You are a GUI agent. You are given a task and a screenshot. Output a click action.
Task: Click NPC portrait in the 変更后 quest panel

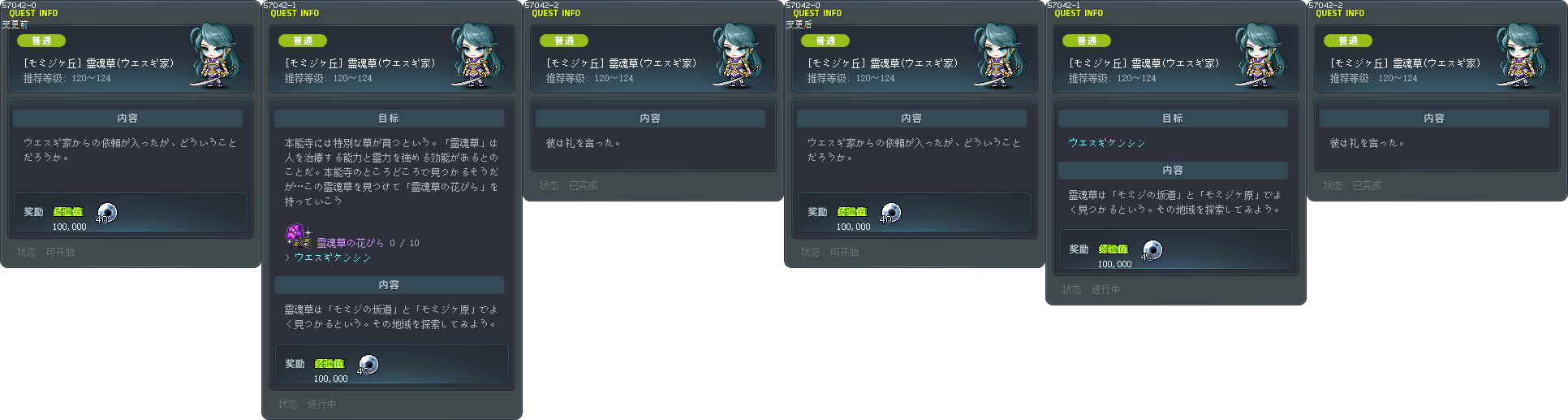point(998,55)
